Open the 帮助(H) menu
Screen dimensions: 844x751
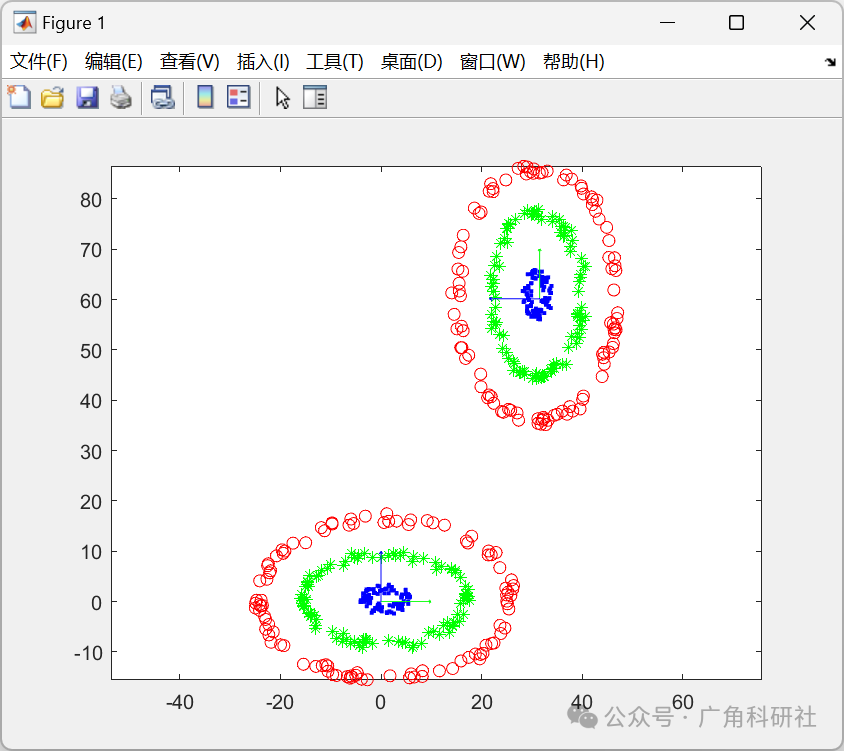(575, 61)
